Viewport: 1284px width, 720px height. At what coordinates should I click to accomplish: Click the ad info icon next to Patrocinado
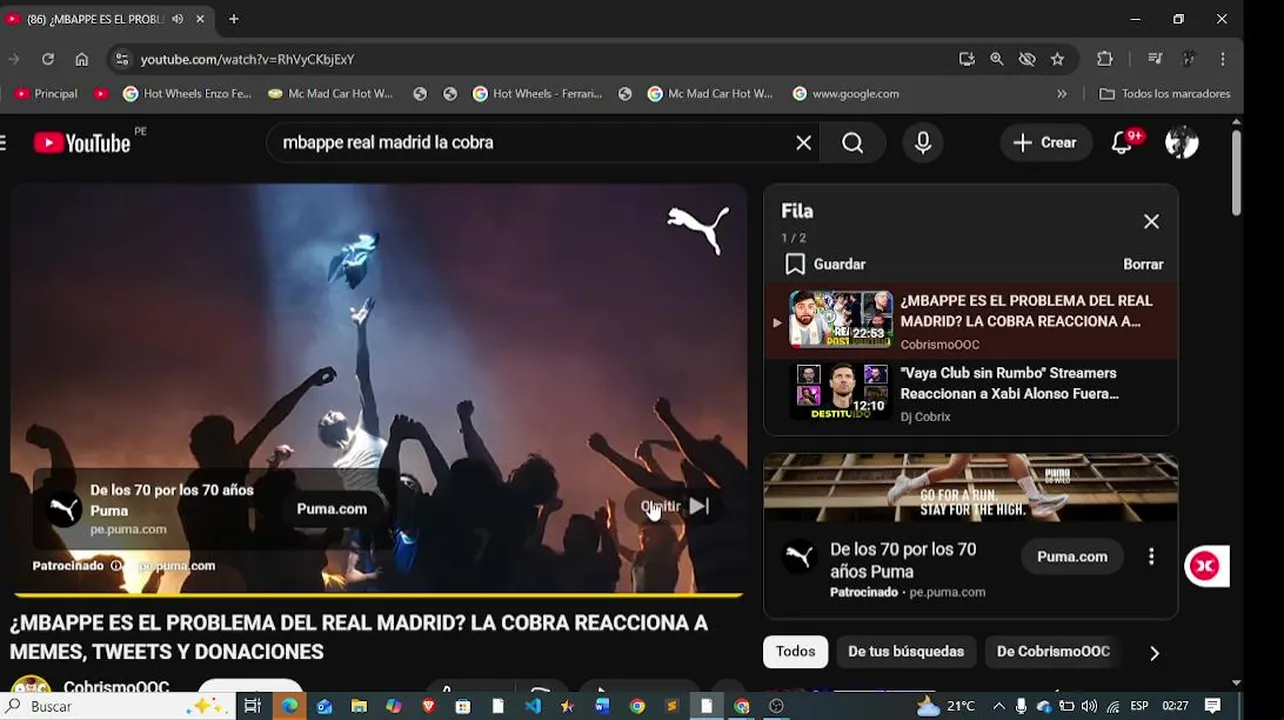tap(116, 566)
